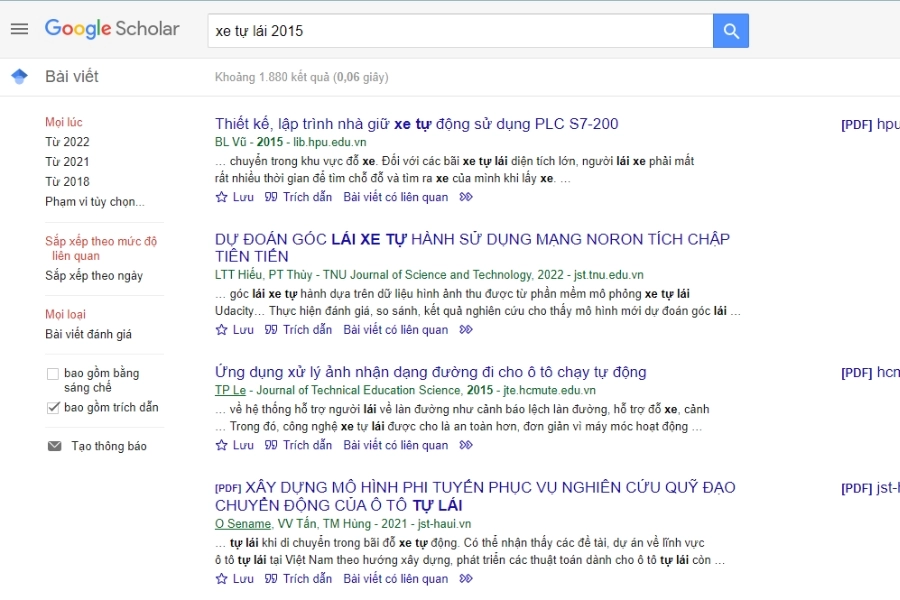
Task: Enable bao gồm bằng sáng chế checkbox
Action: point(53,374)
